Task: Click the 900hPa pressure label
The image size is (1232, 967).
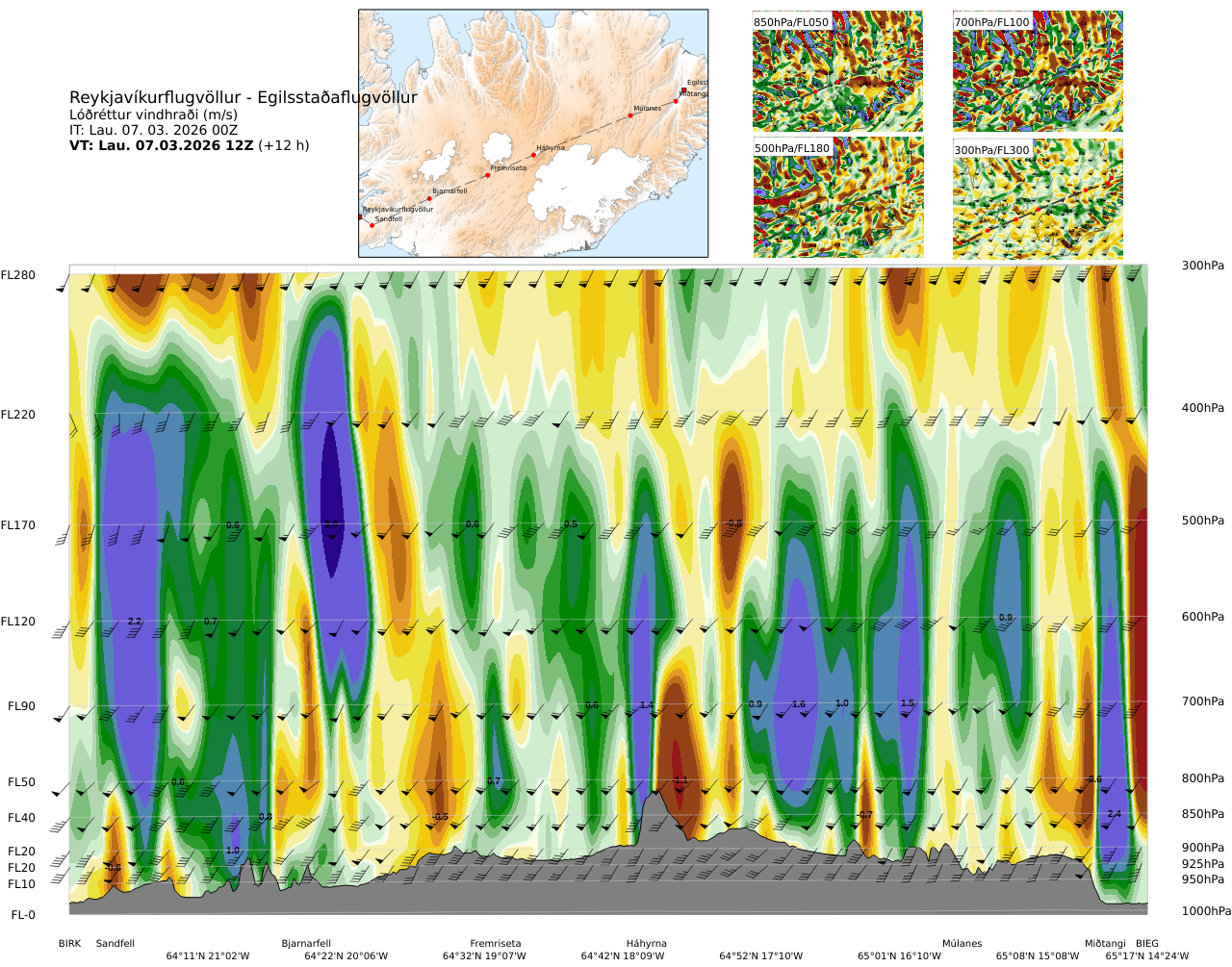Action: click(x=1203, y=848)
